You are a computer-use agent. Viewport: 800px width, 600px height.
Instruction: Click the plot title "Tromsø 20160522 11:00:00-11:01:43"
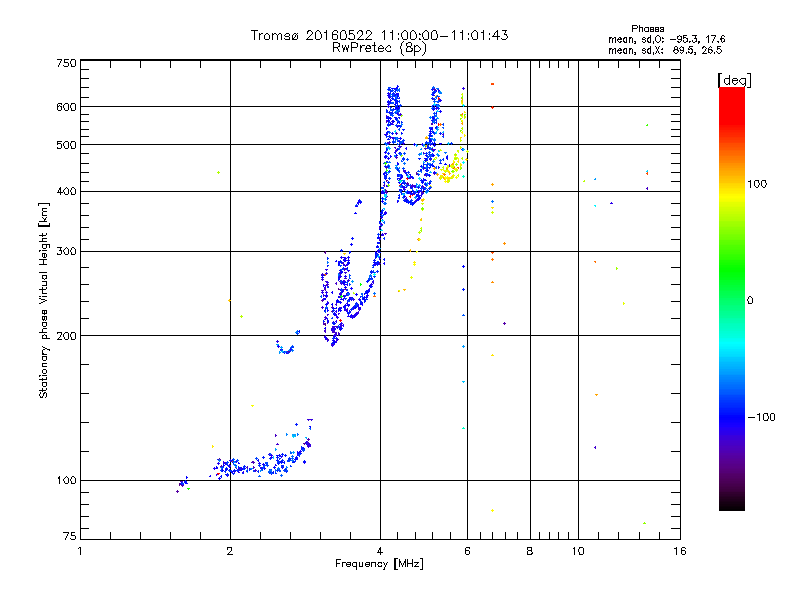click(379, 35)
